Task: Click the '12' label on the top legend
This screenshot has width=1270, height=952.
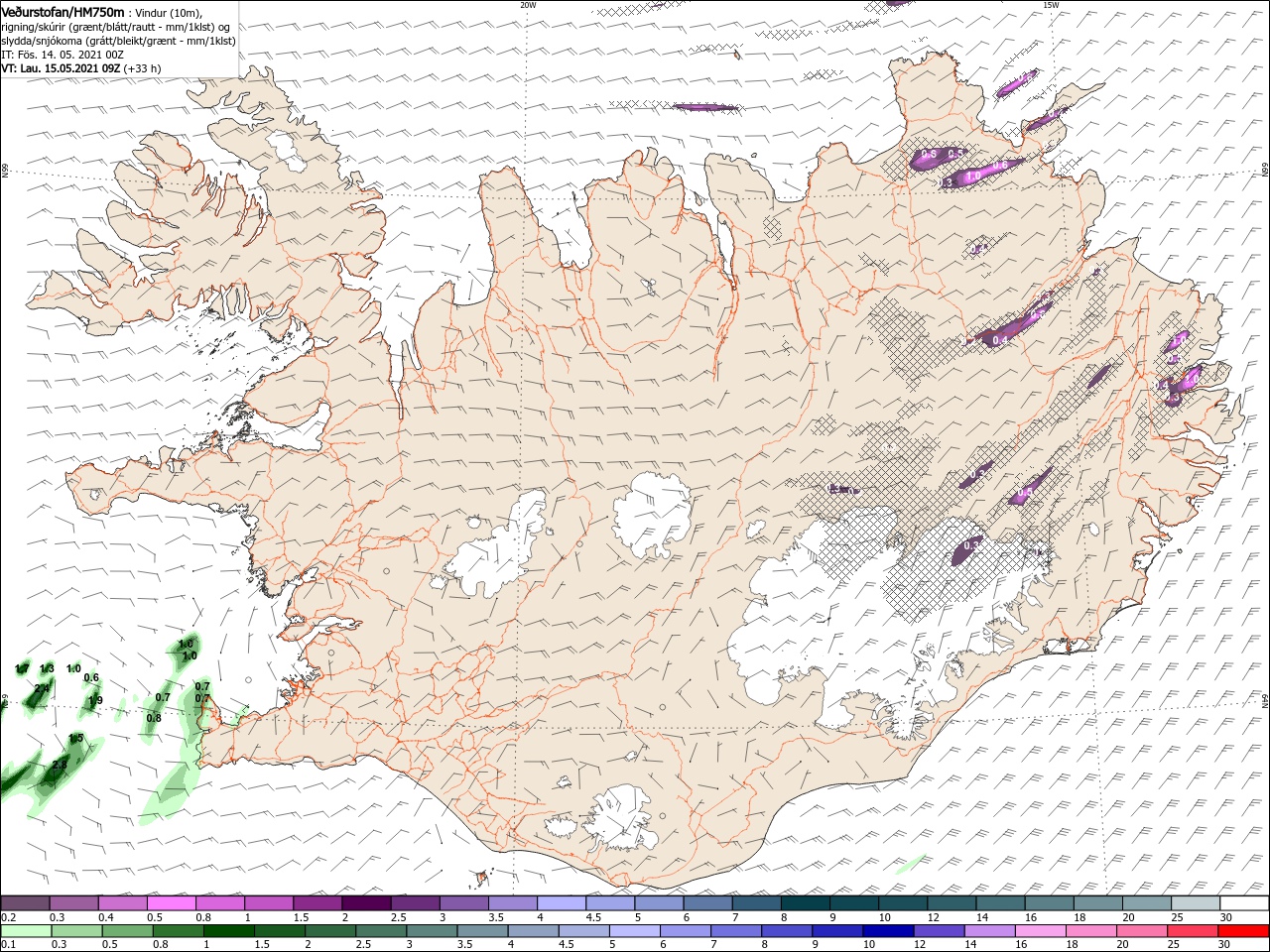Action: pyautogui.click(x=932, y=917)
